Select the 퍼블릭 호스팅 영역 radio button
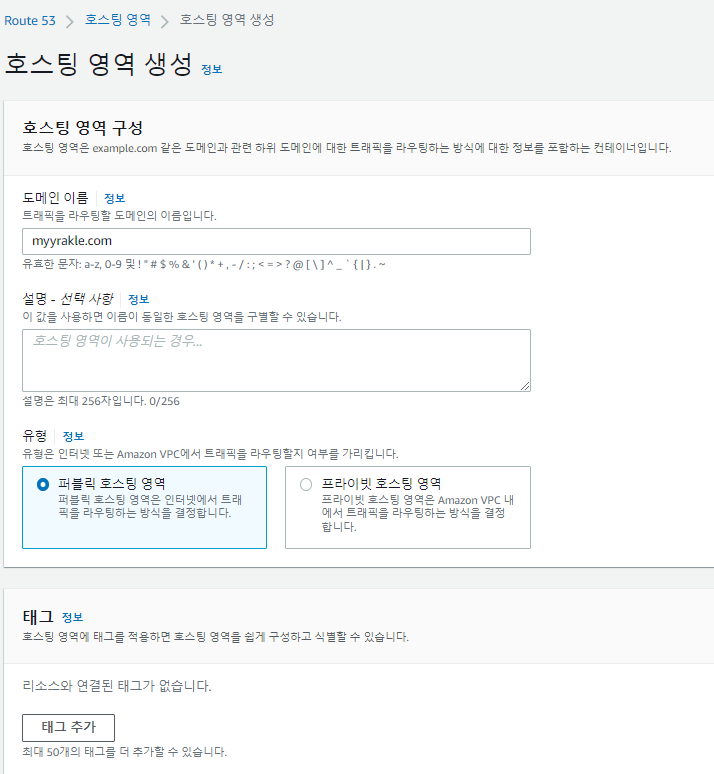 (x=43, y=484)
